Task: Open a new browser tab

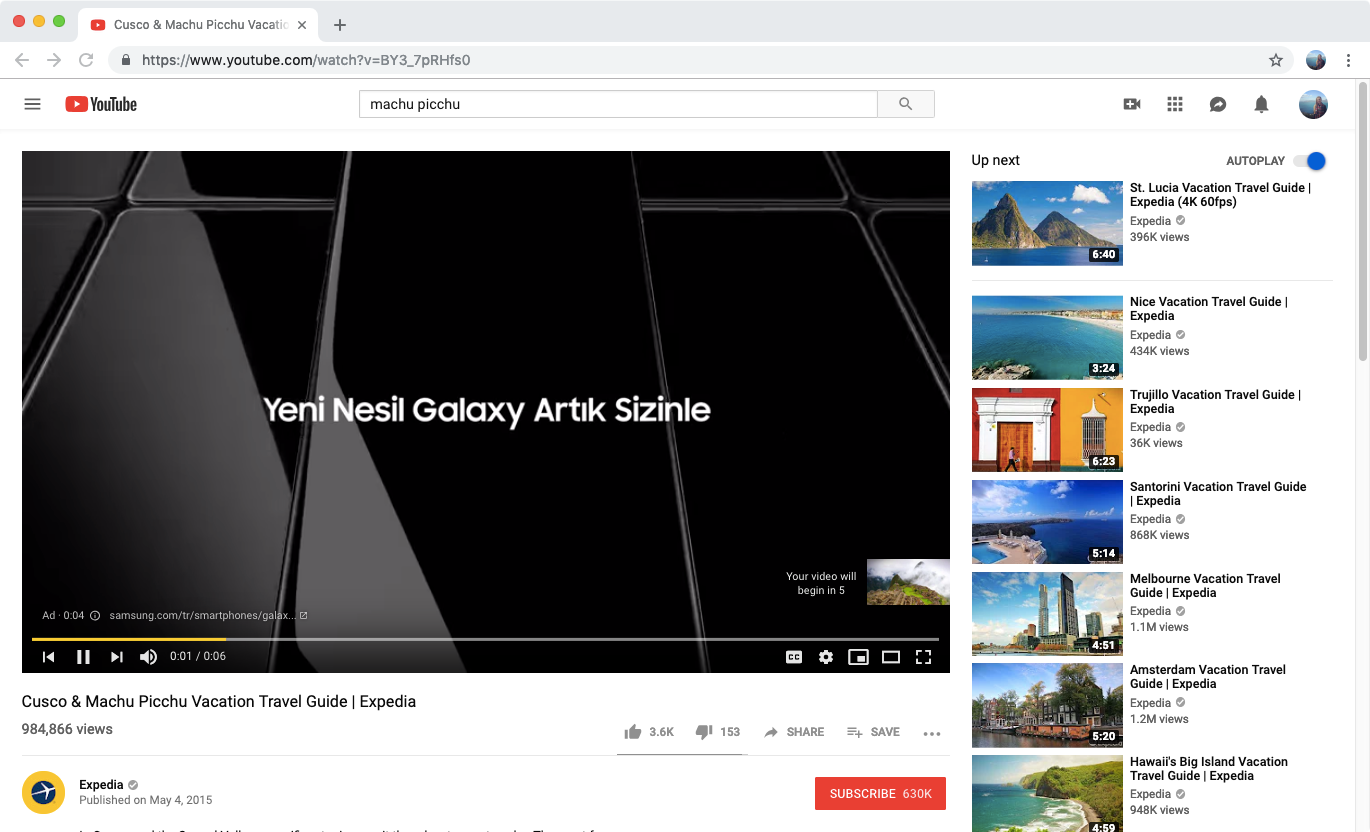Action: click(x=340, y=25)
